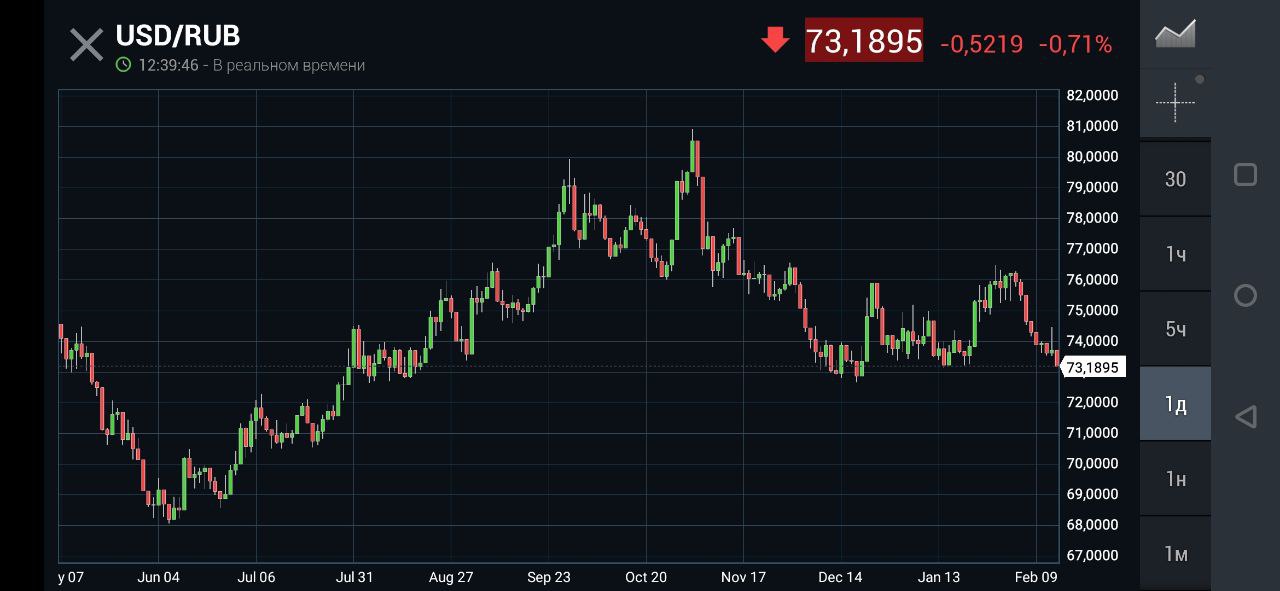This screenshot has width=1280, height=591.
Task: Open the chart type area-chart icon
Action: tap(1175, 34)
